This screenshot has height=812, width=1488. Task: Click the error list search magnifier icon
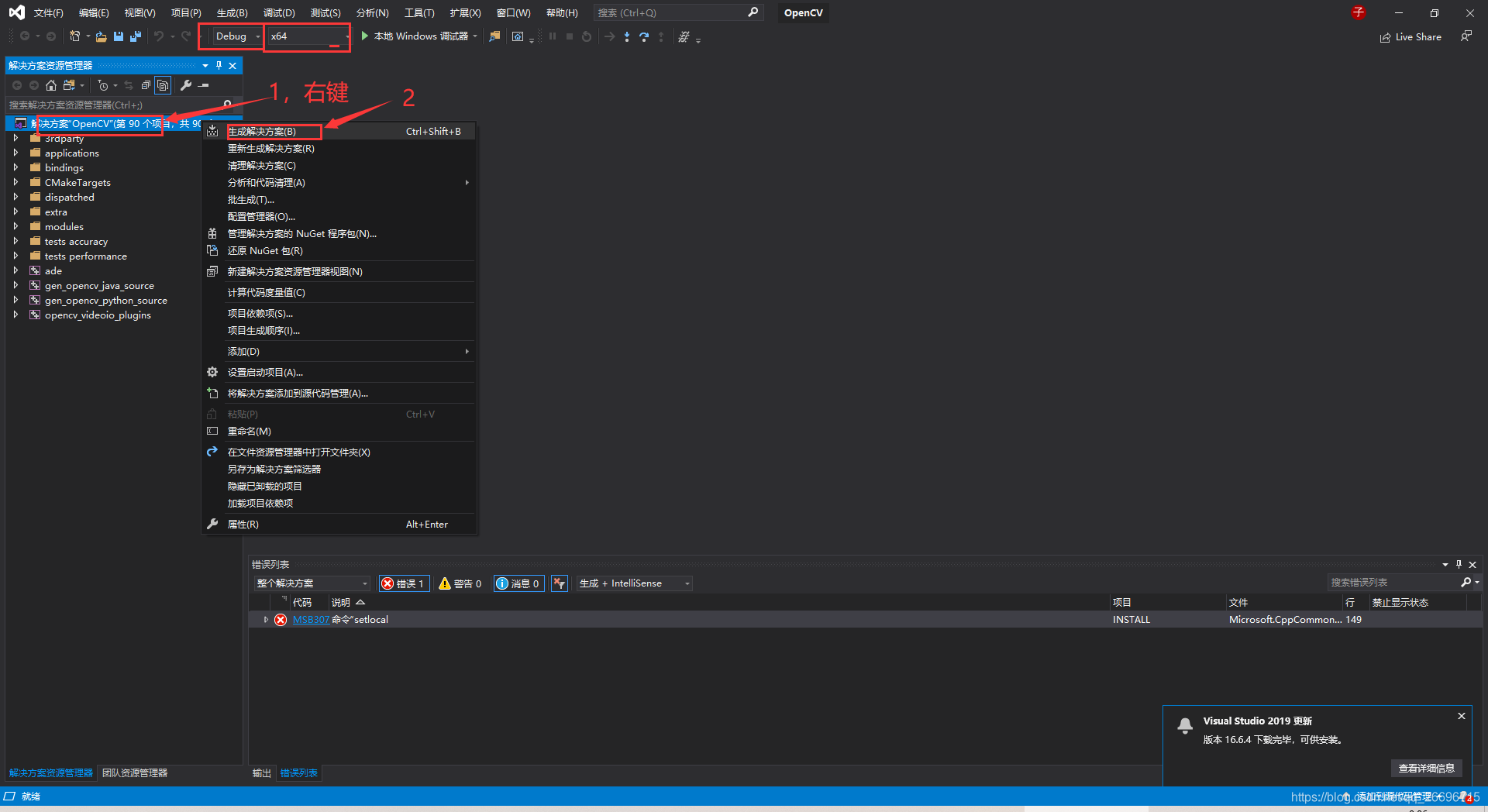pos(1466,582)
